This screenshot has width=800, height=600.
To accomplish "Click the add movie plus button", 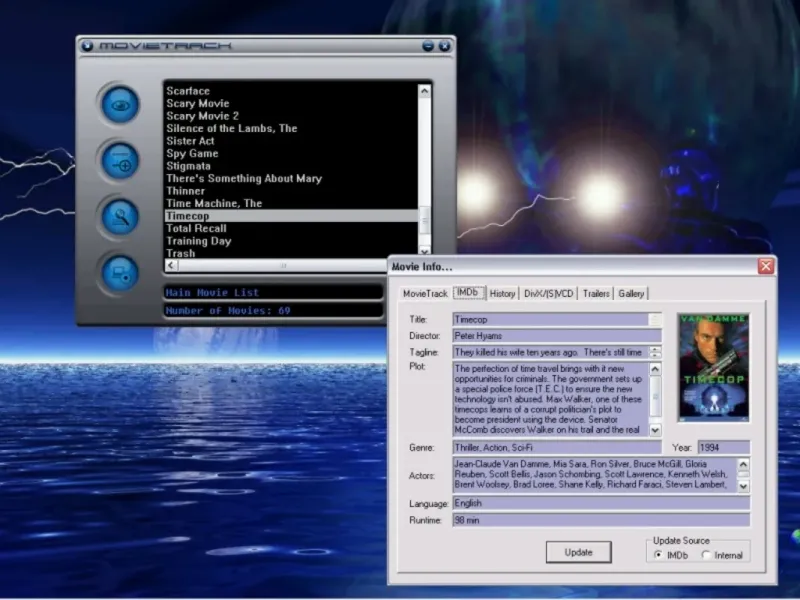I will (x=119, y=160).
